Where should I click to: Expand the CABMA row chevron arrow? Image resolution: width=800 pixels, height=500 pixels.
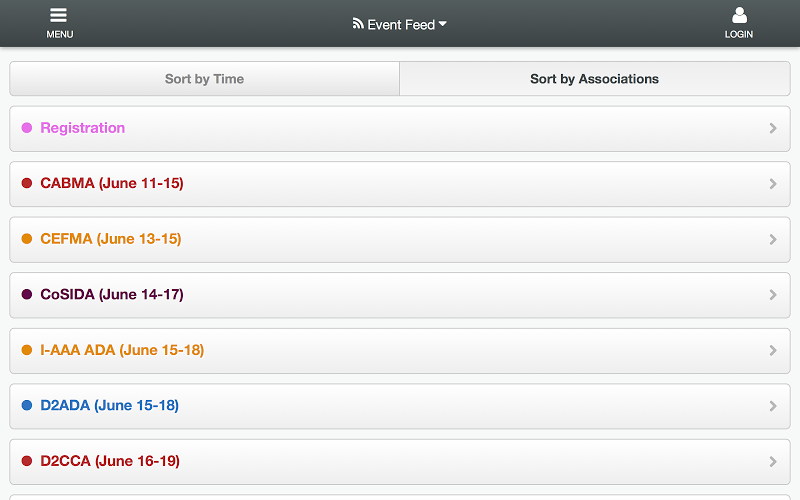pos(773,184)
